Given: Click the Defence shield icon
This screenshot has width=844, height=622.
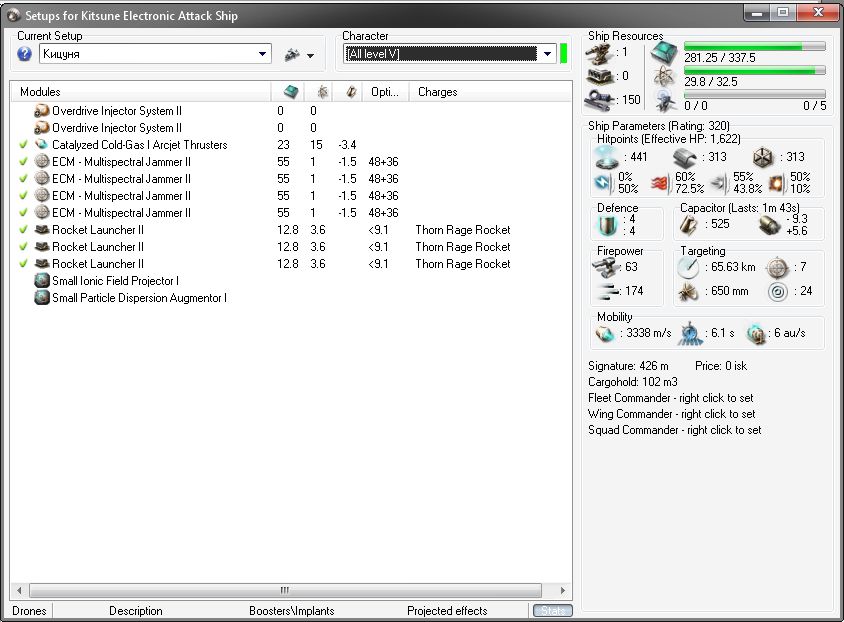Looking at the screenshot, I should click(x=608, y=225).
